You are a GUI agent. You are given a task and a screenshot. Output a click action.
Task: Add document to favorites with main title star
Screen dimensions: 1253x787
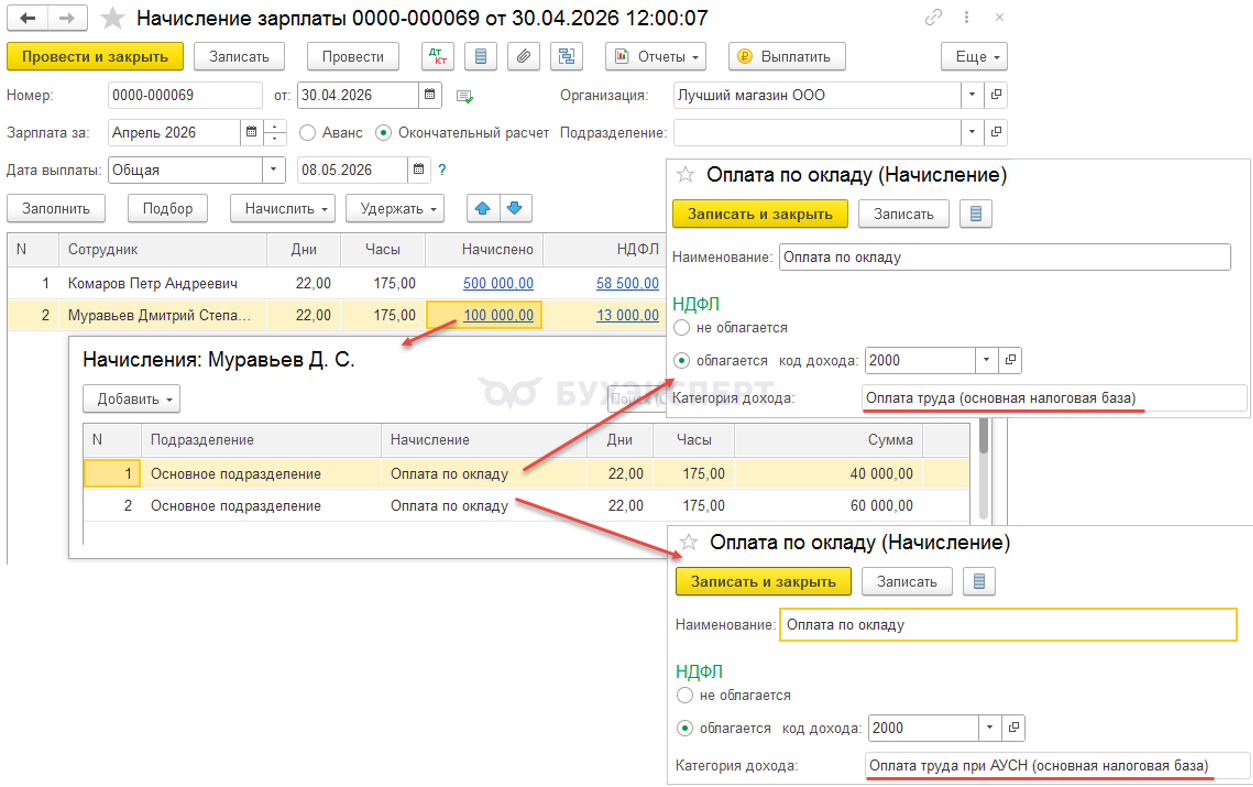coord(115,18)
